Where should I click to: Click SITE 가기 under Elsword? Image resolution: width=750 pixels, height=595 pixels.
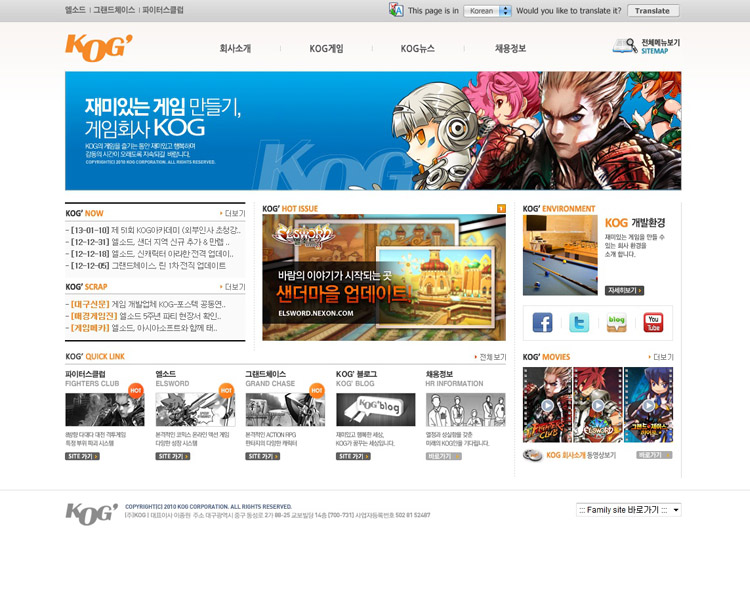(173, 457)
